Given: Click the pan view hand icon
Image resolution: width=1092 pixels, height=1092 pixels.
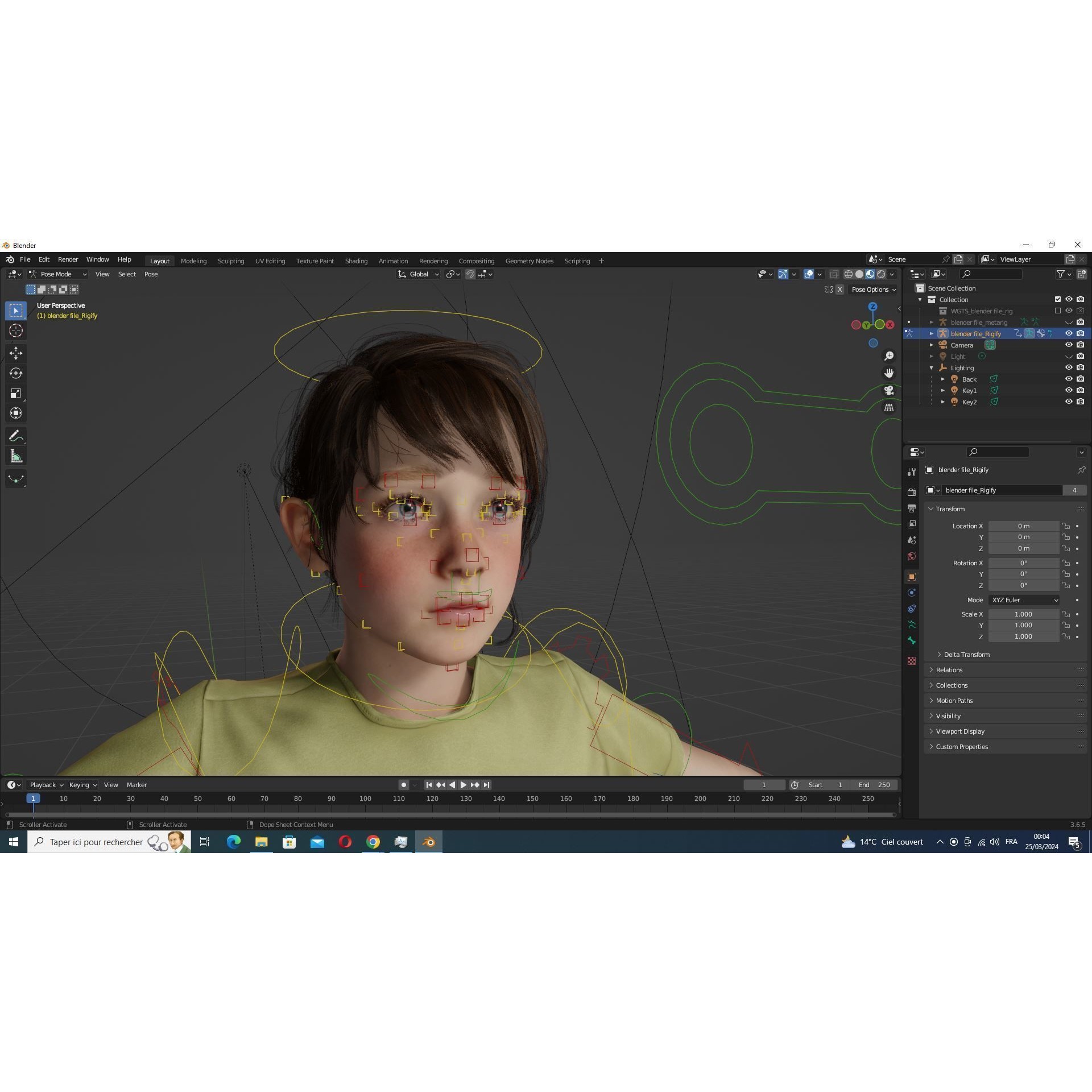Looking at the screenshot, I should 889,373.
